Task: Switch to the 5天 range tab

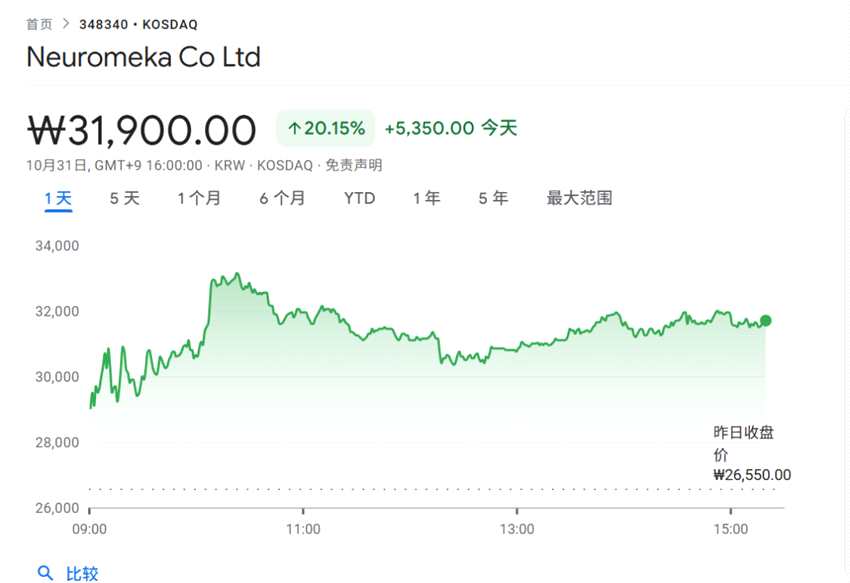Action: [124, 198]
